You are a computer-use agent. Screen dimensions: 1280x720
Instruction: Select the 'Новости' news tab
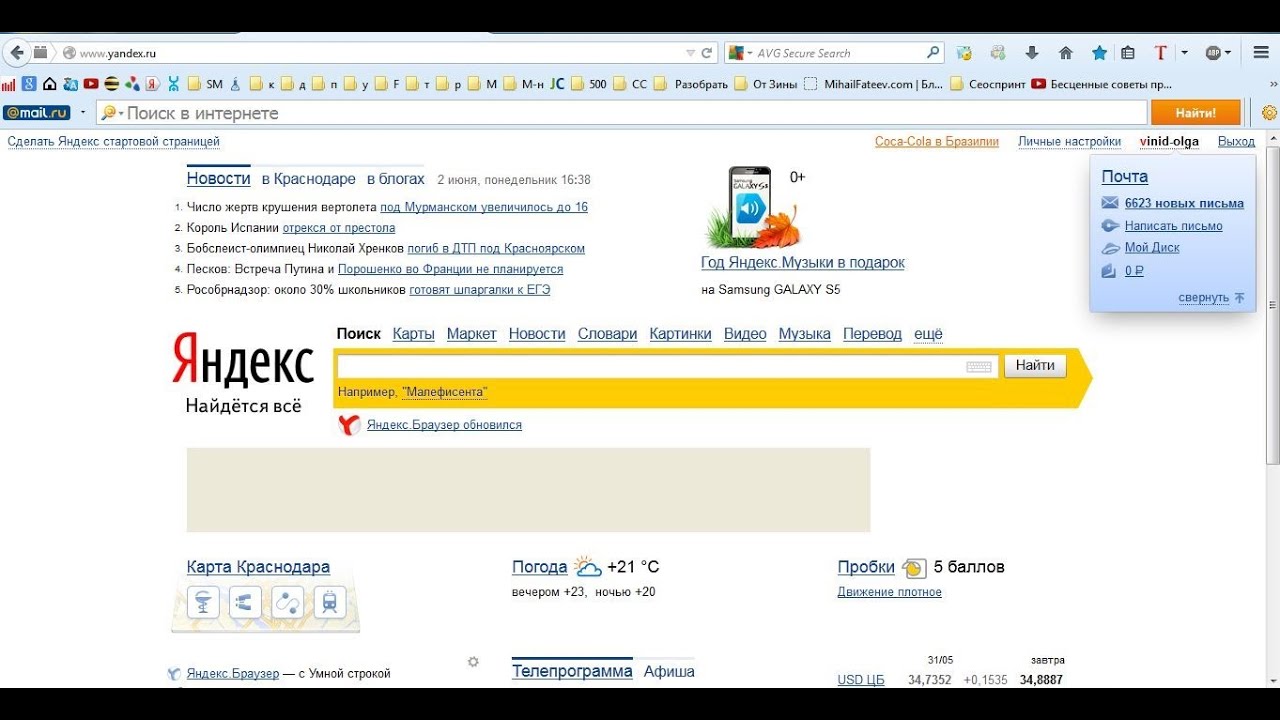click(x=218, y=179)
